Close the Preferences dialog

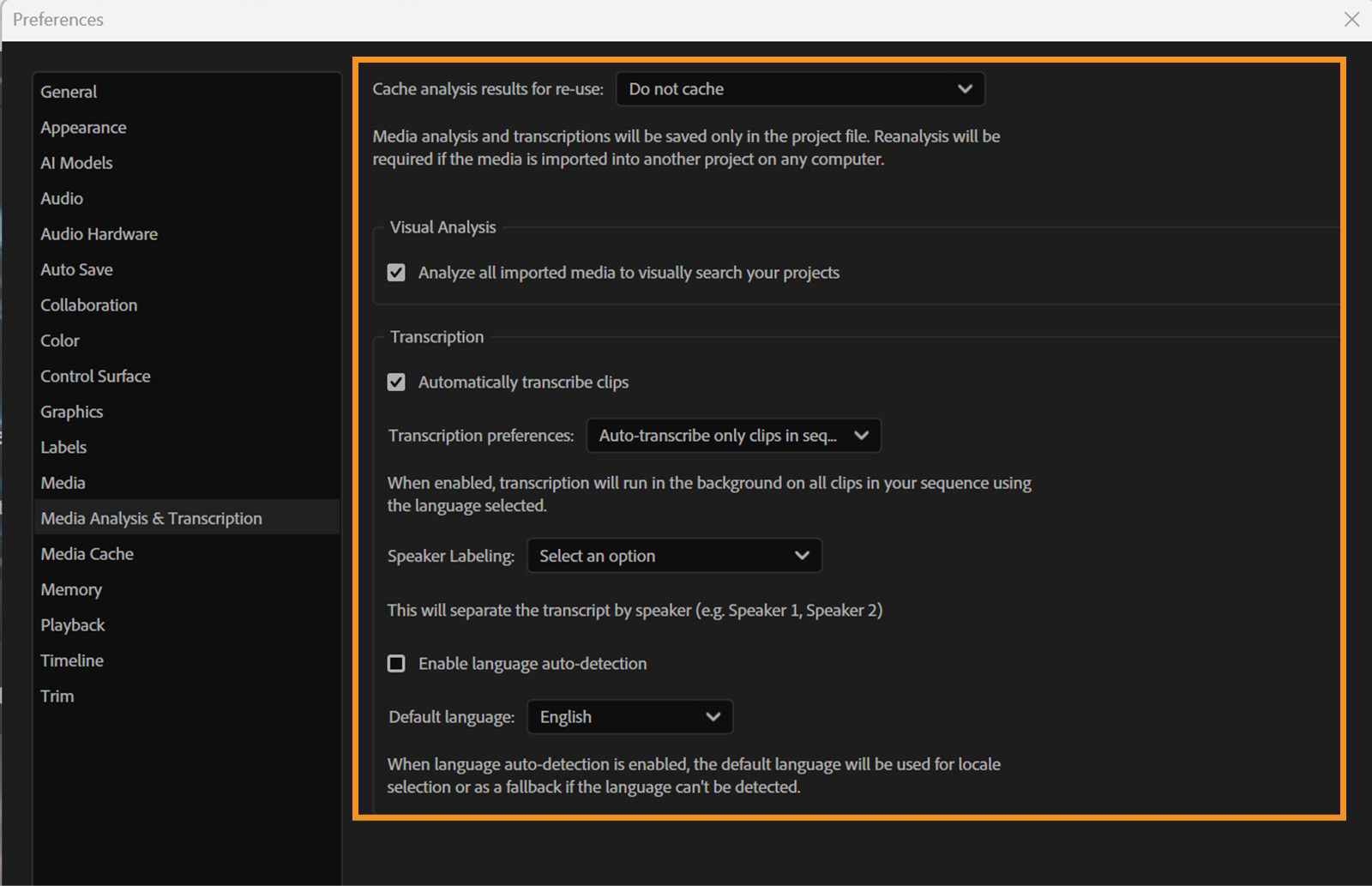(1352, 19)
